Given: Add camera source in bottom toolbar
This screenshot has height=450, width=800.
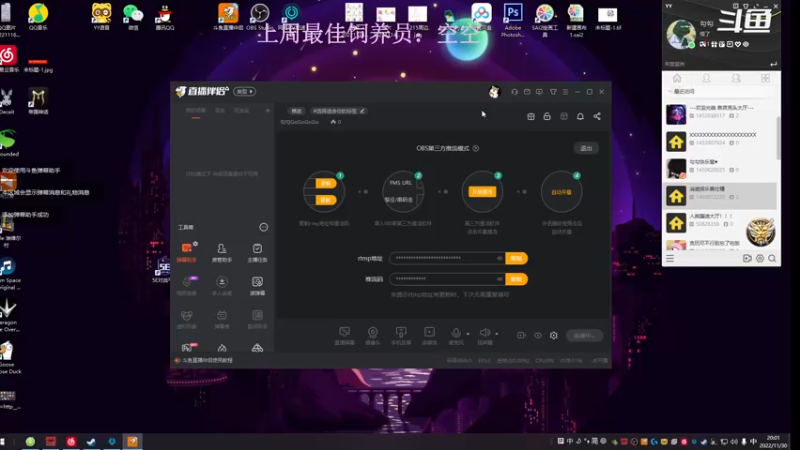Looking at the screenshot, I should (x=373, y=336).
